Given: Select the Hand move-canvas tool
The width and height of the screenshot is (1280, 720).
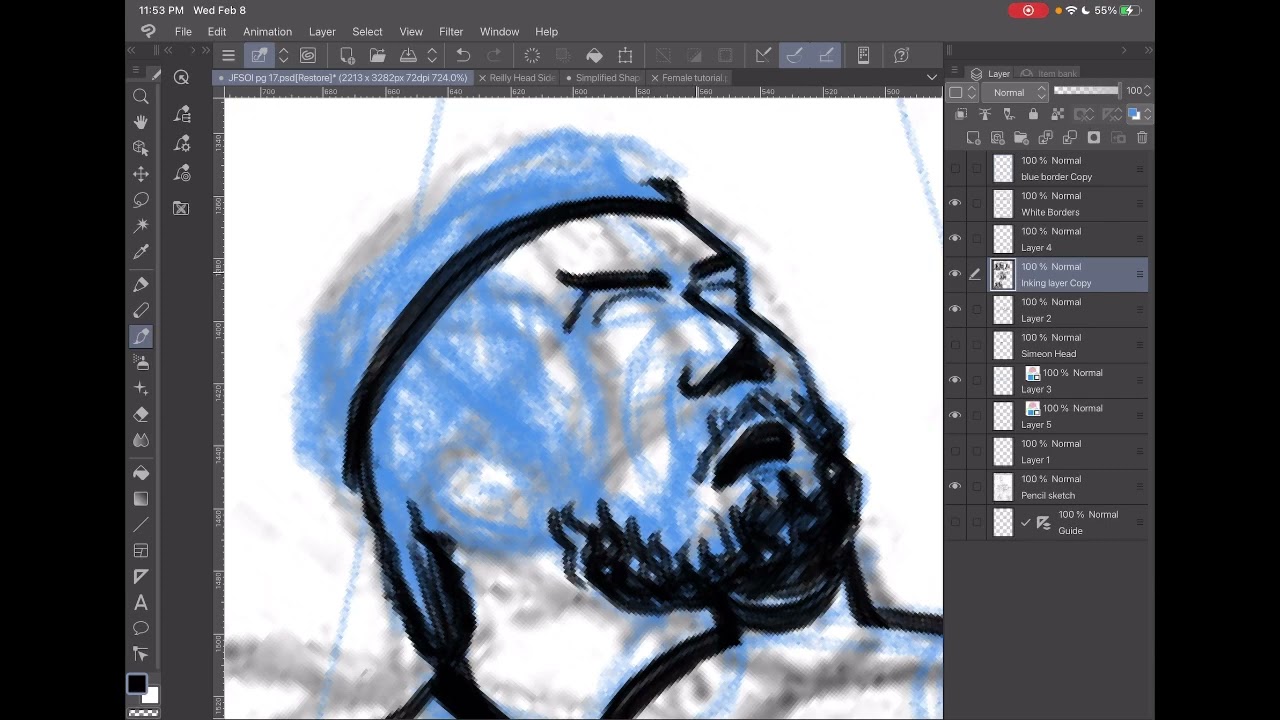Looking at the screenshot, I should coord(141,122).
